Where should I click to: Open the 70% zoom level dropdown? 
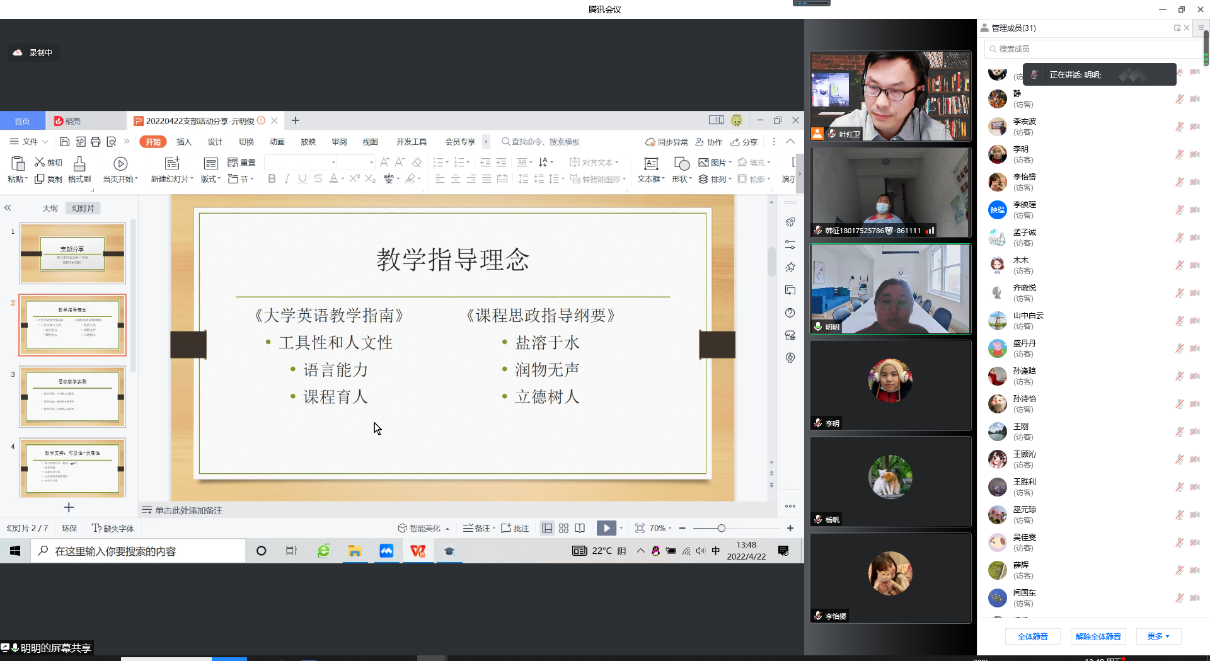[x=661, y=528]
